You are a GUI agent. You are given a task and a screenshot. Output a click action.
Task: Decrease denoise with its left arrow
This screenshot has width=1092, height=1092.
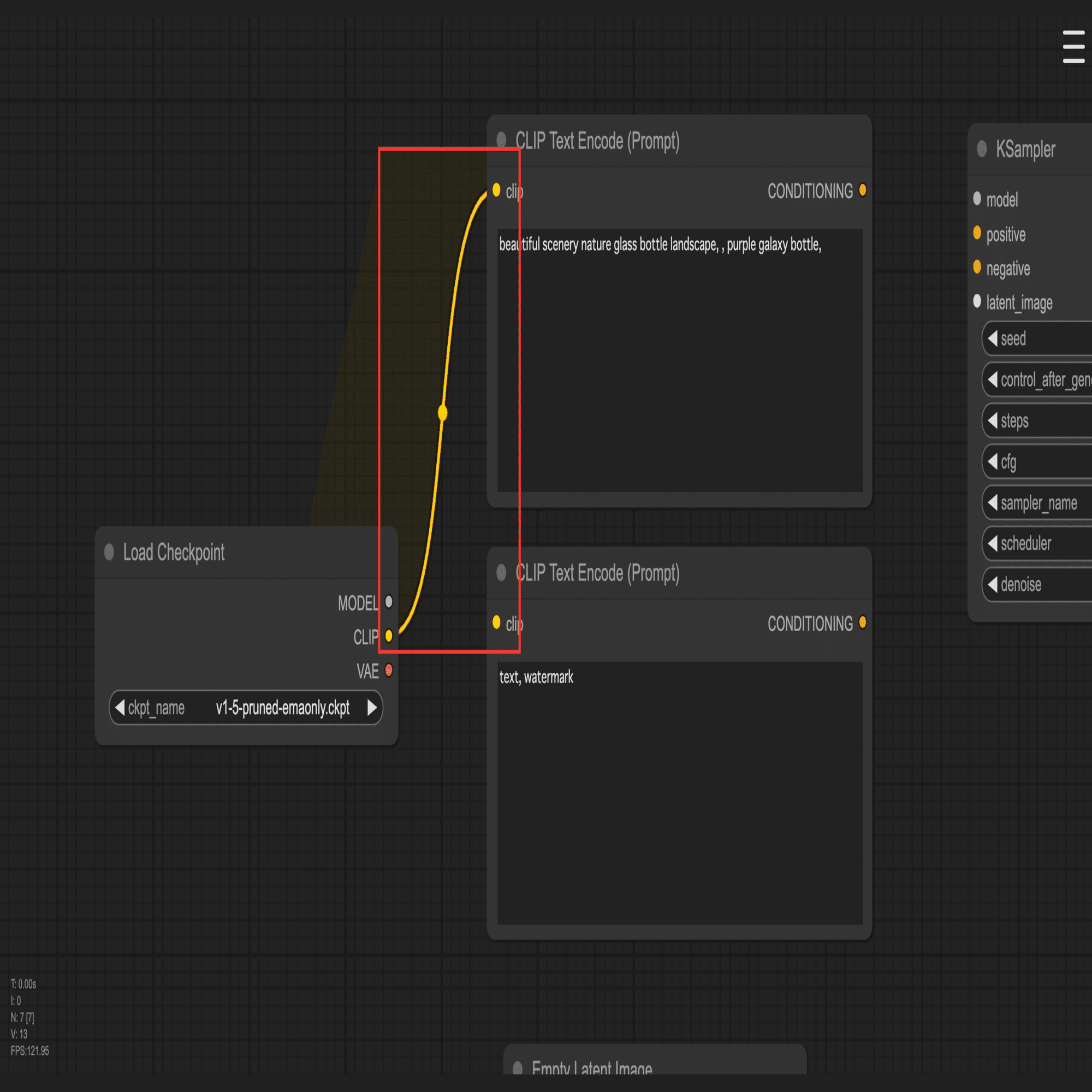pyautogui.click(x=993, y=584)
